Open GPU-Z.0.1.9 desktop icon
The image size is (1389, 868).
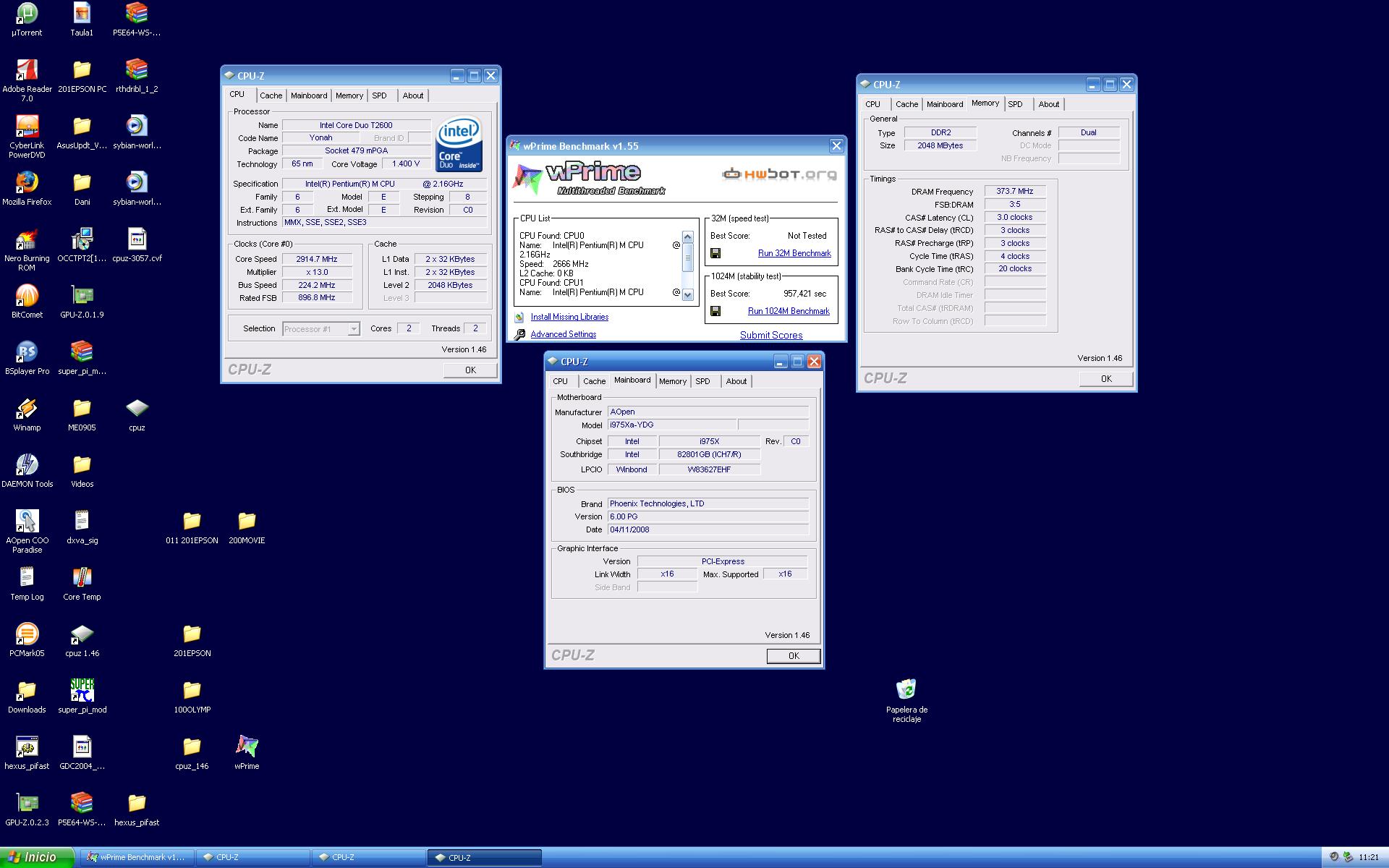click(x=82, y=302)
